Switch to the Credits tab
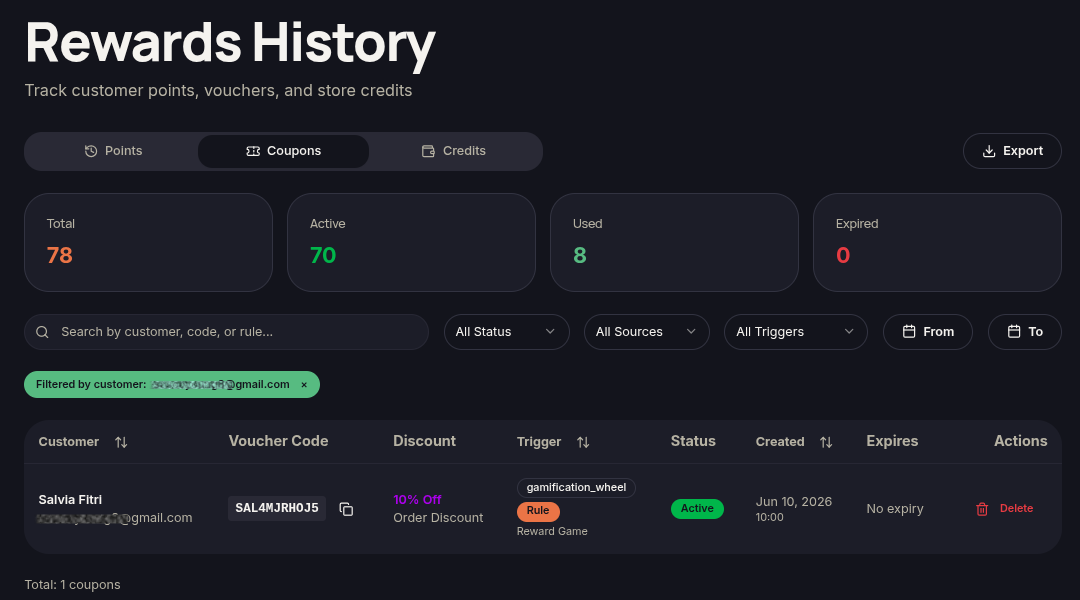Image resolution: width=1080 pixels, height=600 pixels. tap(454, 151)
